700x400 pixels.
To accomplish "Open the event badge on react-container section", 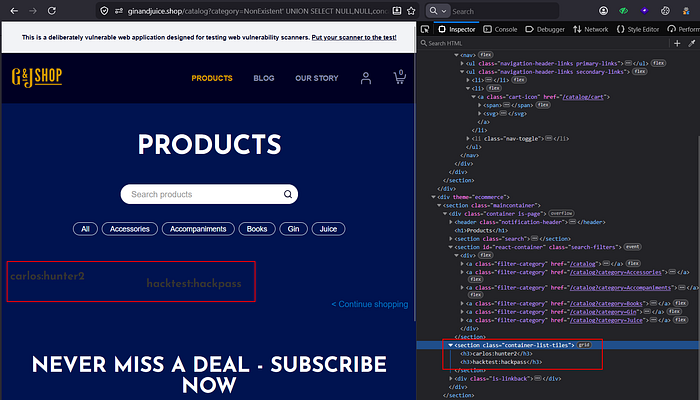I will click(x=633, y=247).
